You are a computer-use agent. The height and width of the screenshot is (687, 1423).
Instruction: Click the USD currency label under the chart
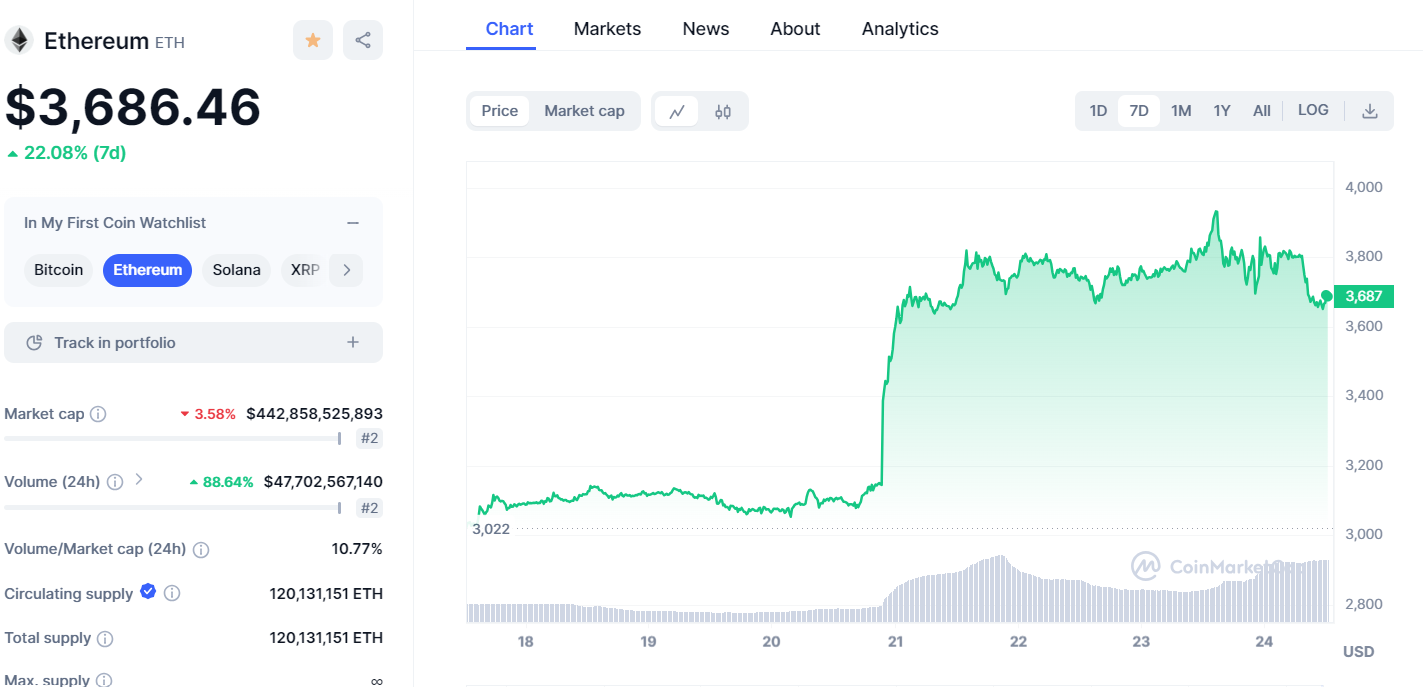1358,652
